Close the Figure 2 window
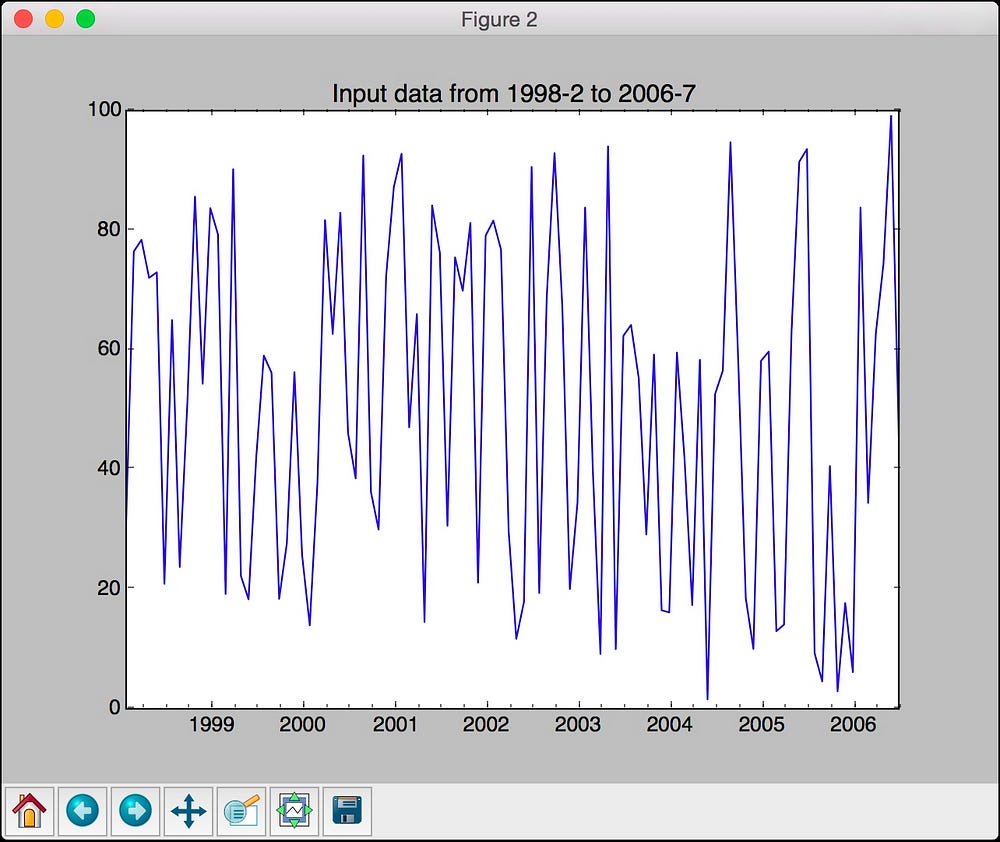This screenshot has width=1000, height=842. coord(24,19)
